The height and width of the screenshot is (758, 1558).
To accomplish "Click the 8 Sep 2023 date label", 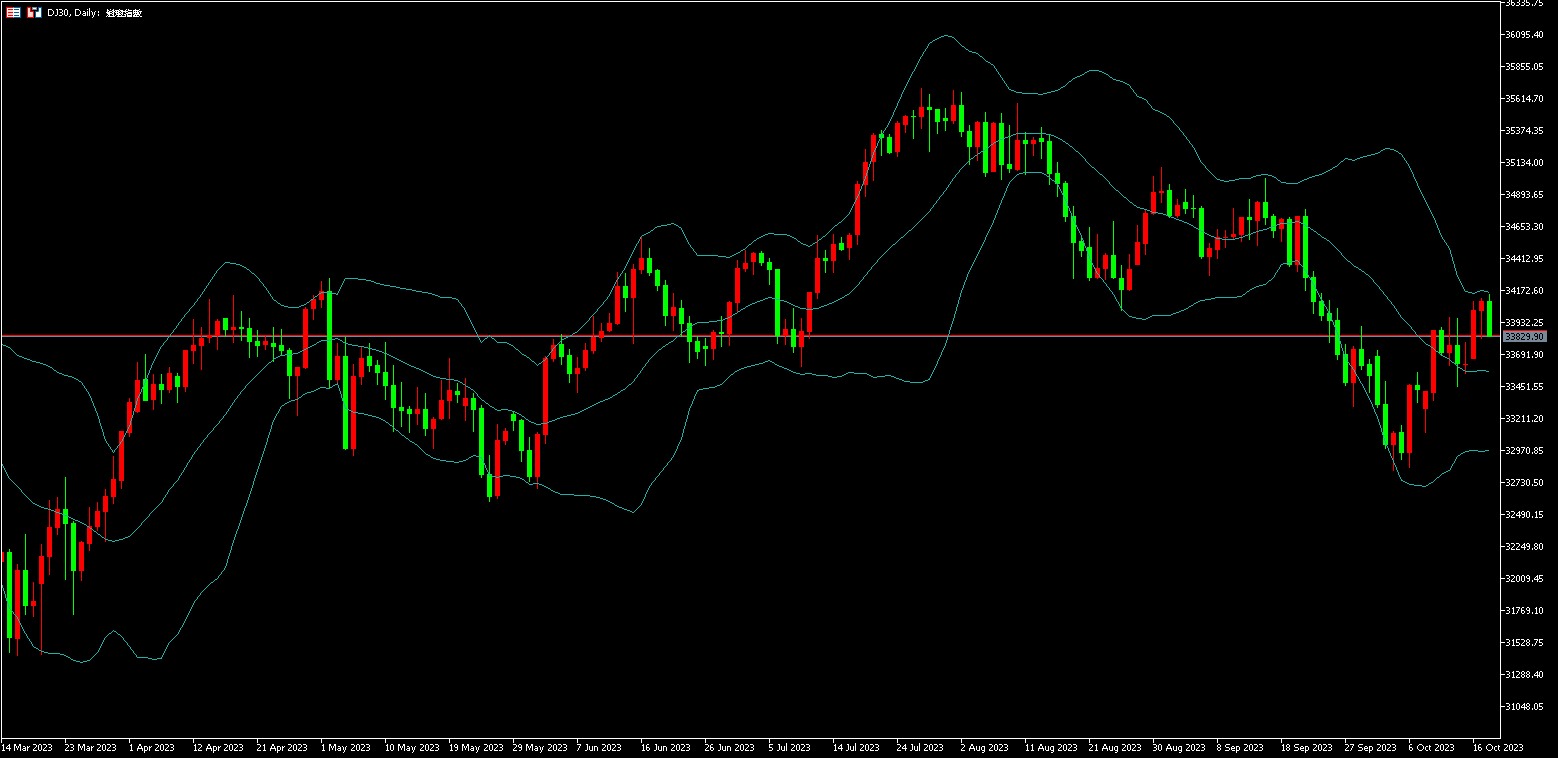I will pos(1241,748).
